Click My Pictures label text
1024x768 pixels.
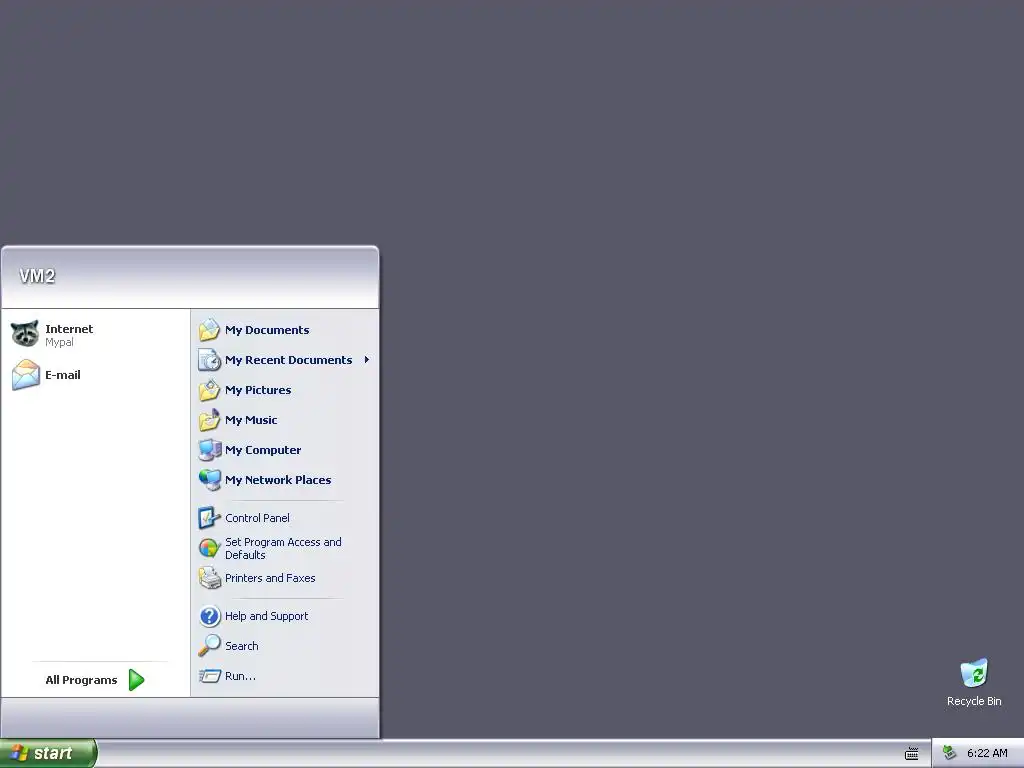258,390
